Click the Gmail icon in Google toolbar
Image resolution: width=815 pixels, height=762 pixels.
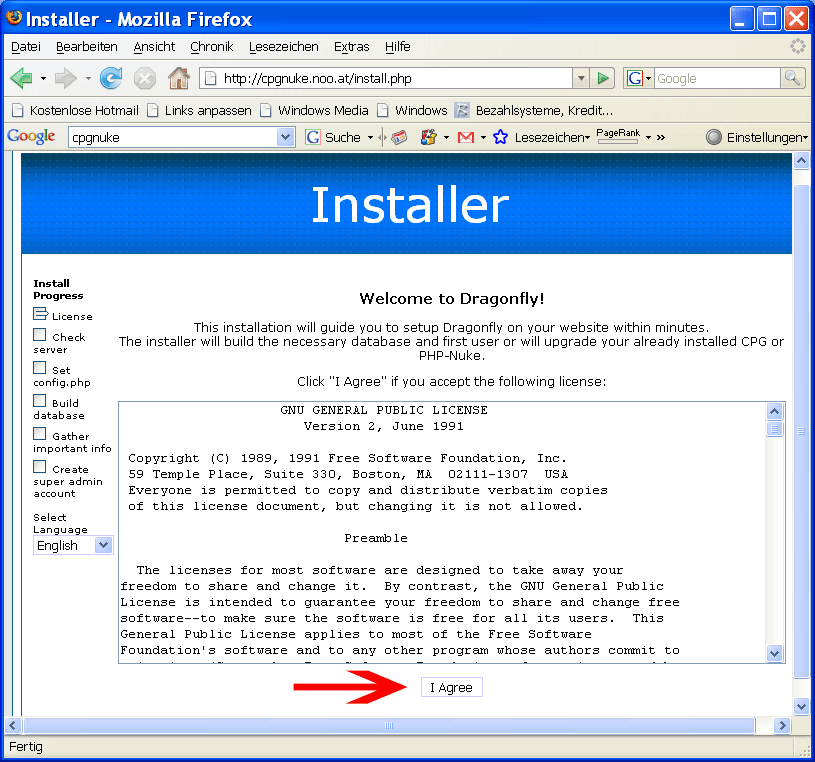(466, 137)
